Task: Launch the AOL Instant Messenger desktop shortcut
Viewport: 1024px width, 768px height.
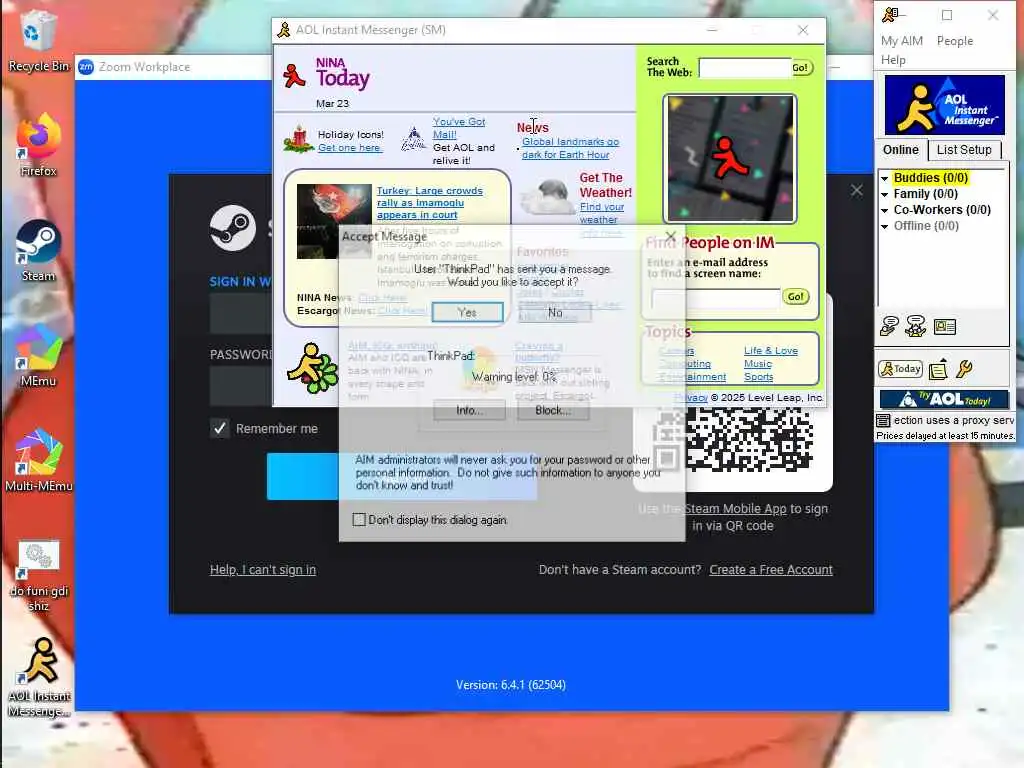Action: 38,678
